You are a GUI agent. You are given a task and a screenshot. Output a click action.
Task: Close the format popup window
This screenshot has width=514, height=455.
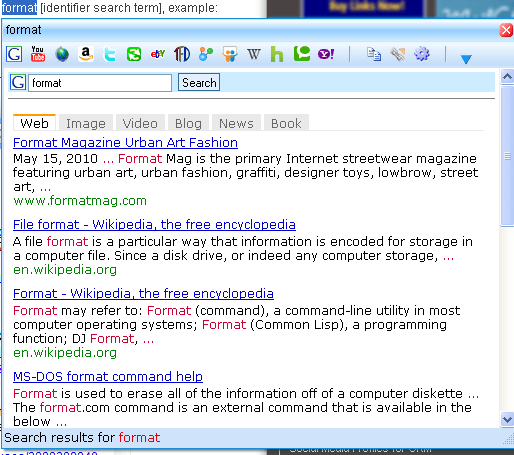pyautogui.click(x=506, y=30)
